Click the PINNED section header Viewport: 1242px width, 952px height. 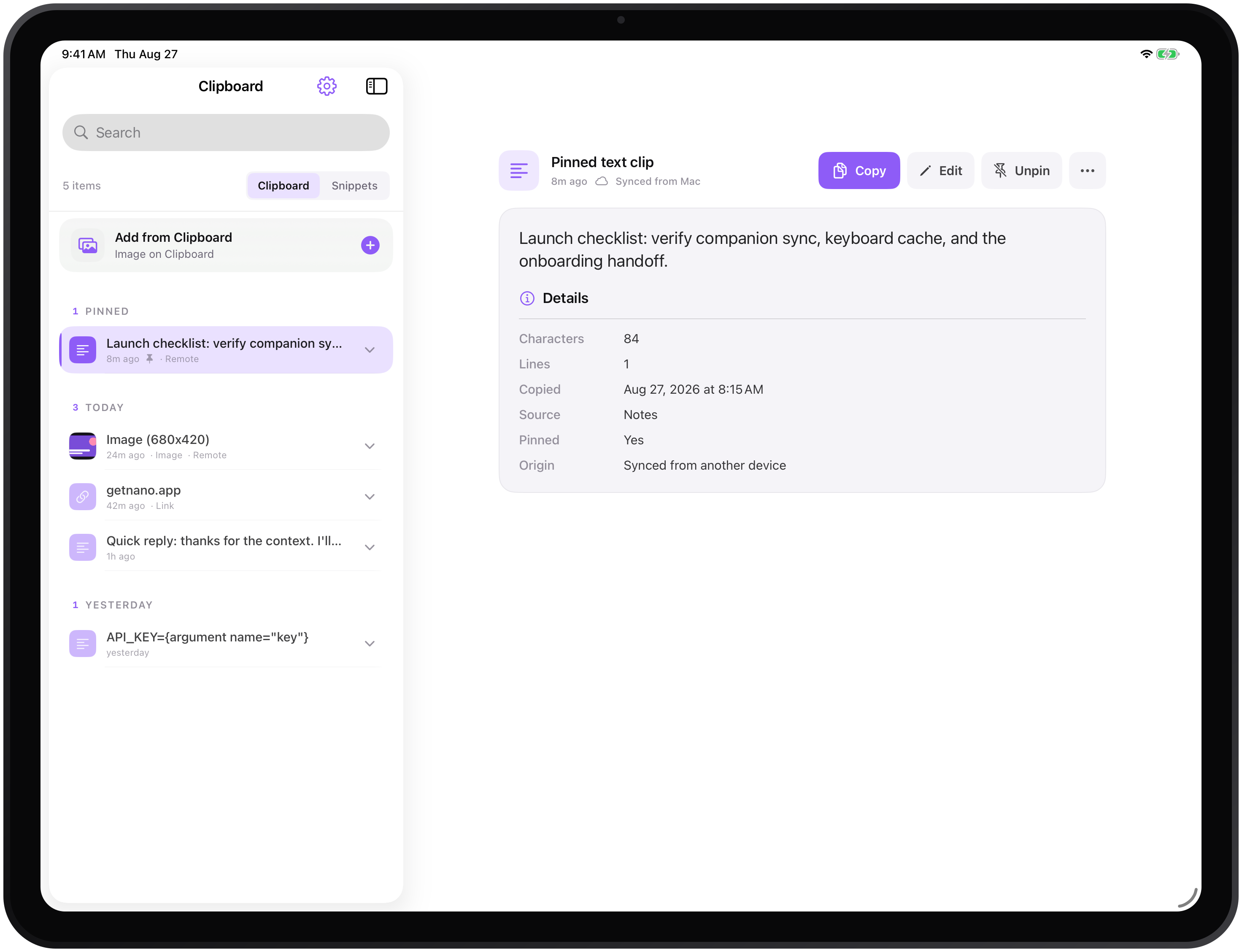[101, 311]
